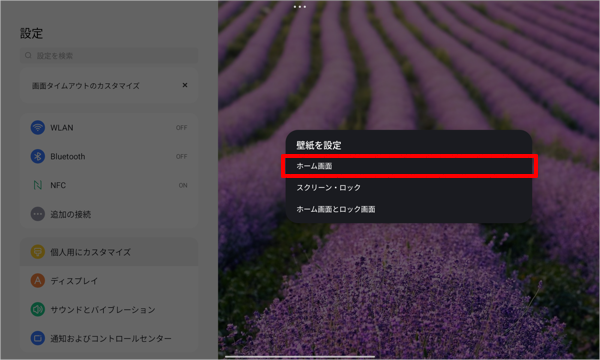The height and width of the screenshot is (360, 600).
Task: Open 追加の接続 settings
Action: pyautogui.click(x=109, y=214)
